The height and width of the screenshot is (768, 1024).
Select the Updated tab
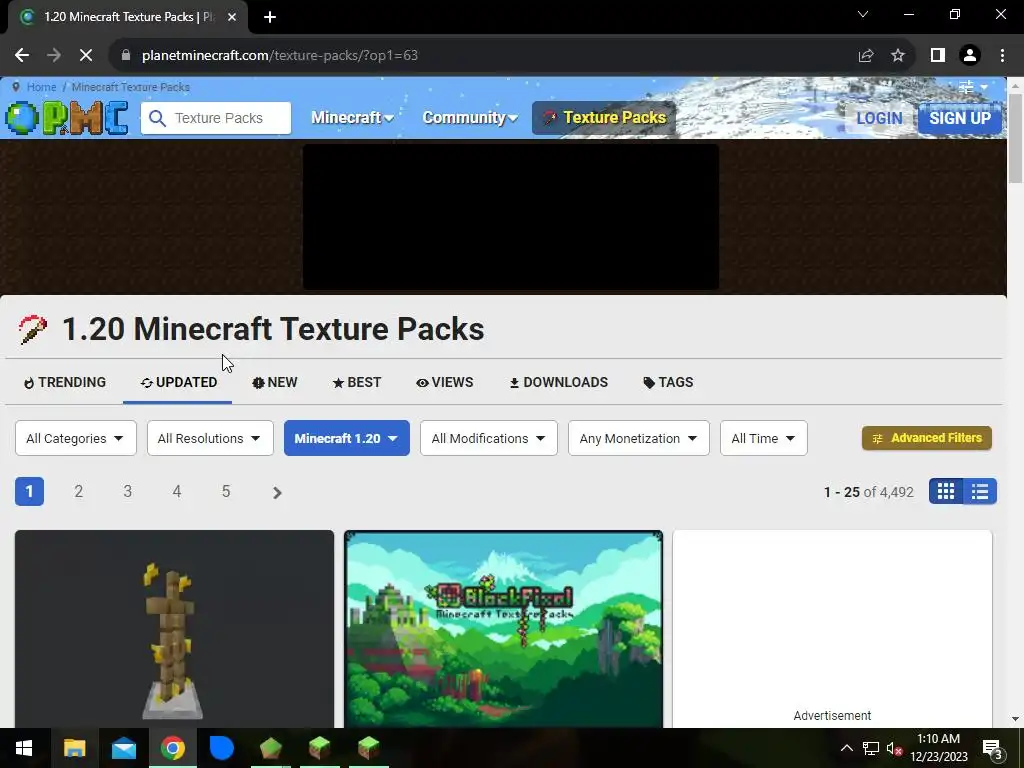pyautogui.click(x=178, y=383)
